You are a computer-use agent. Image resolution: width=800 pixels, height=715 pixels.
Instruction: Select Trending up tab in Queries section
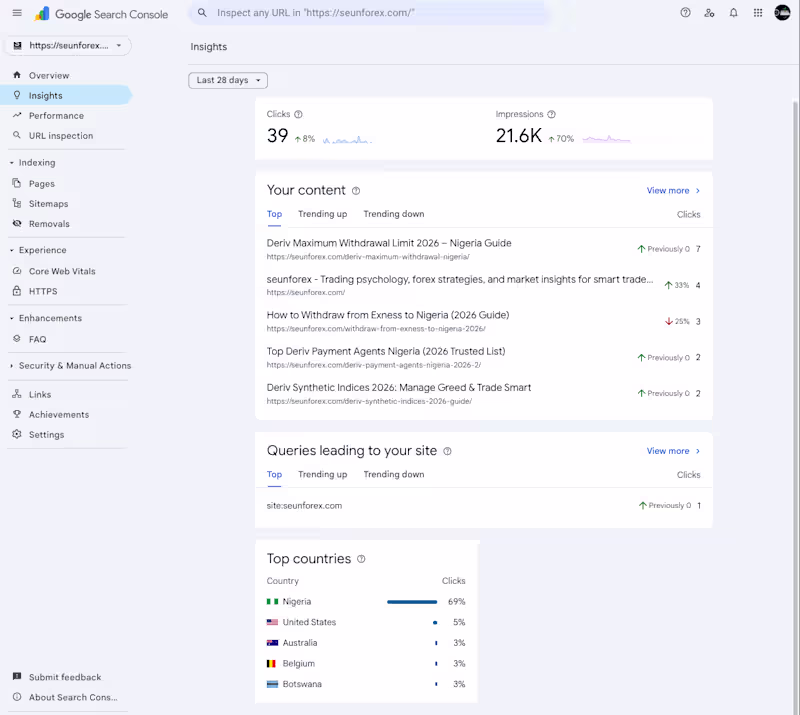[x=322, y=475]
